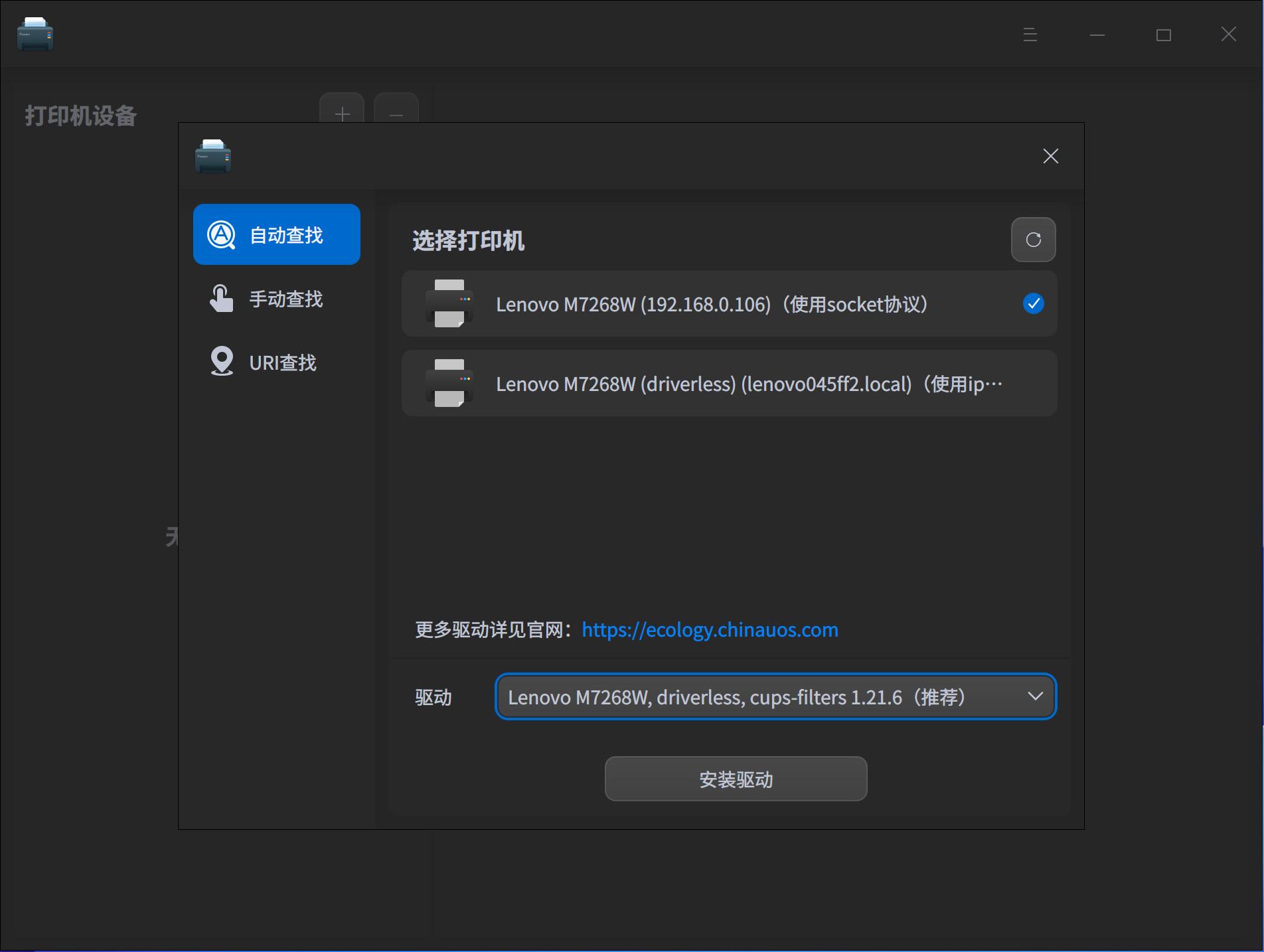This screenshot has height=952, width=1264.
Task: Expand the recommended driver list chevron
Action: [1034, 697]
